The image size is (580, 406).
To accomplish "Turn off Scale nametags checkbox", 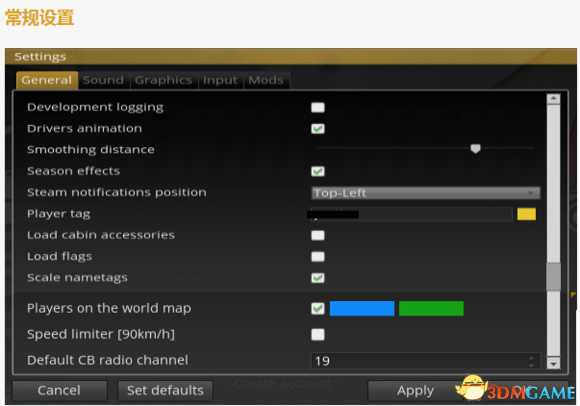I will click(x=318, y=278).
